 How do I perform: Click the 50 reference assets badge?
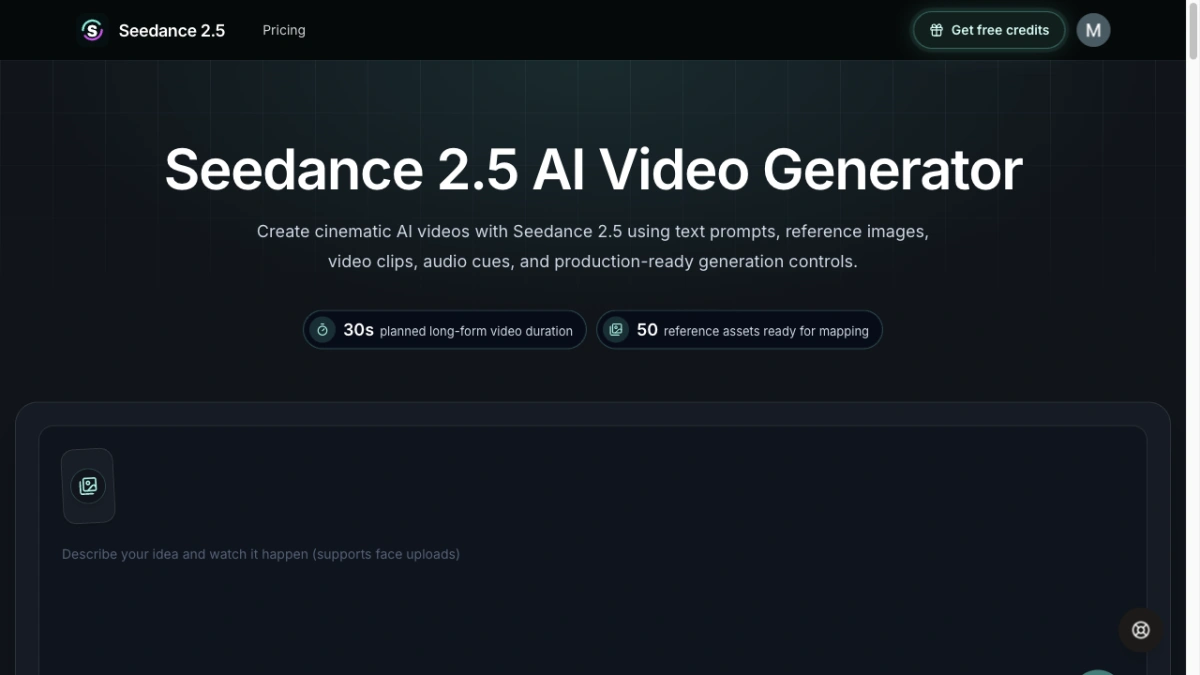739,330
